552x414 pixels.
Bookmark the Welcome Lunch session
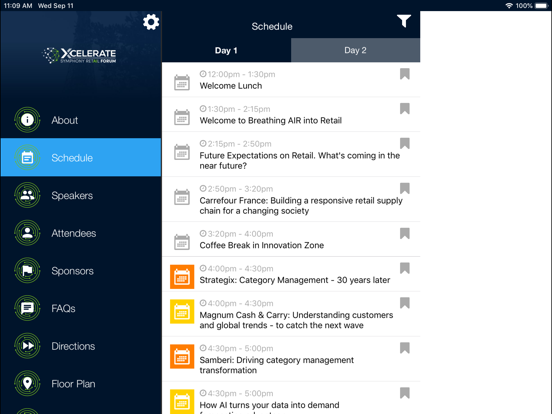tap(405, 74)
